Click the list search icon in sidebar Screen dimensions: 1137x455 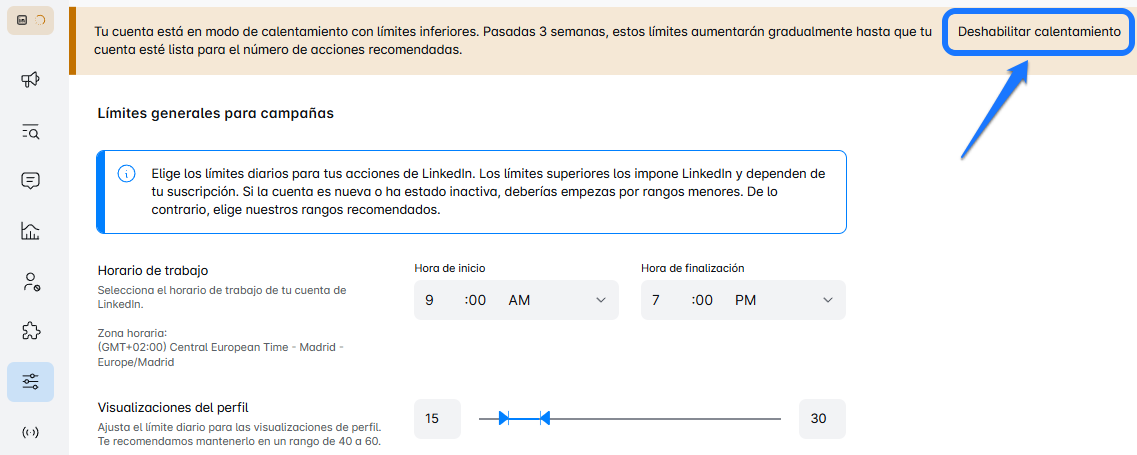pyautogui.click(x=30, y=131)
